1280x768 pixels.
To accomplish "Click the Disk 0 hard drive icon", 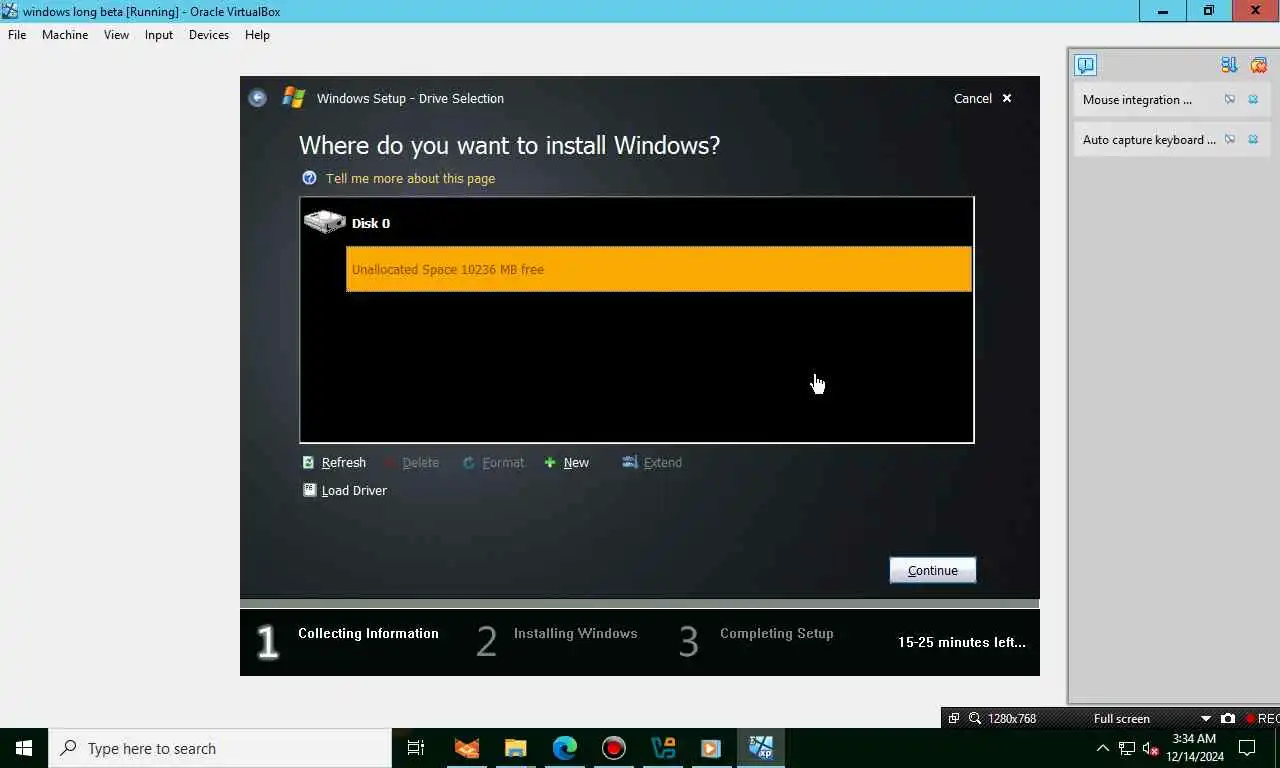I will click(324, 222).
